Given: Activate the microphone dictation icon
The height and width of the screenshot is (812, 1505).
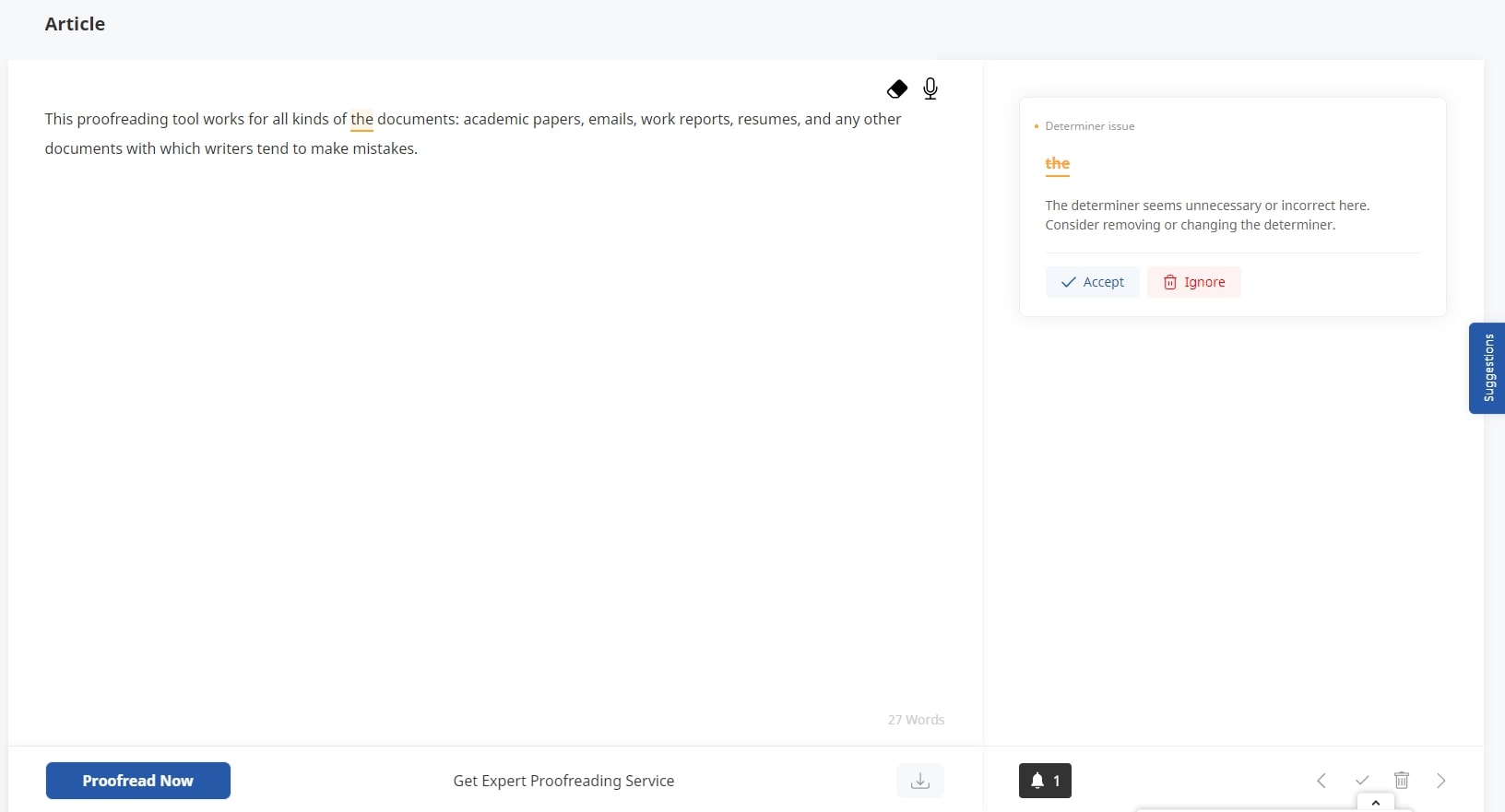Looking at the screenshot, I should pos(930,88).
